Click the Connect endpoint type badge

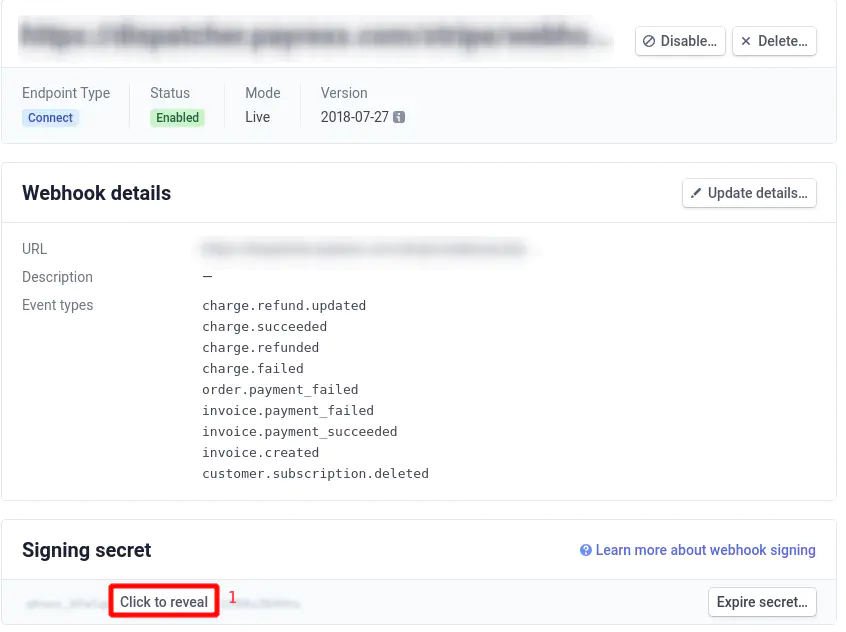pyautogui.click(x=50, y=117)
